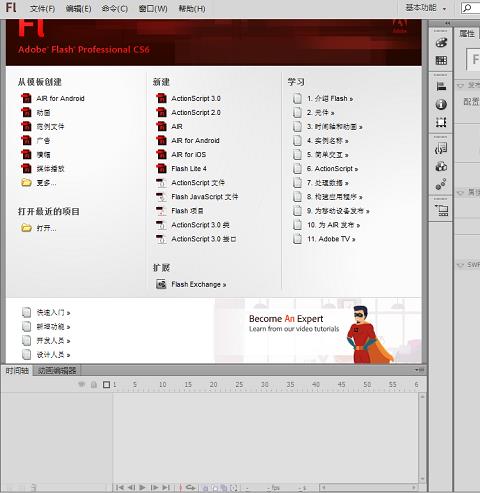The width and height of the screenshot is (480, 493).
Task: Open the Swatches panel grid icon
Action: (441, 60)
